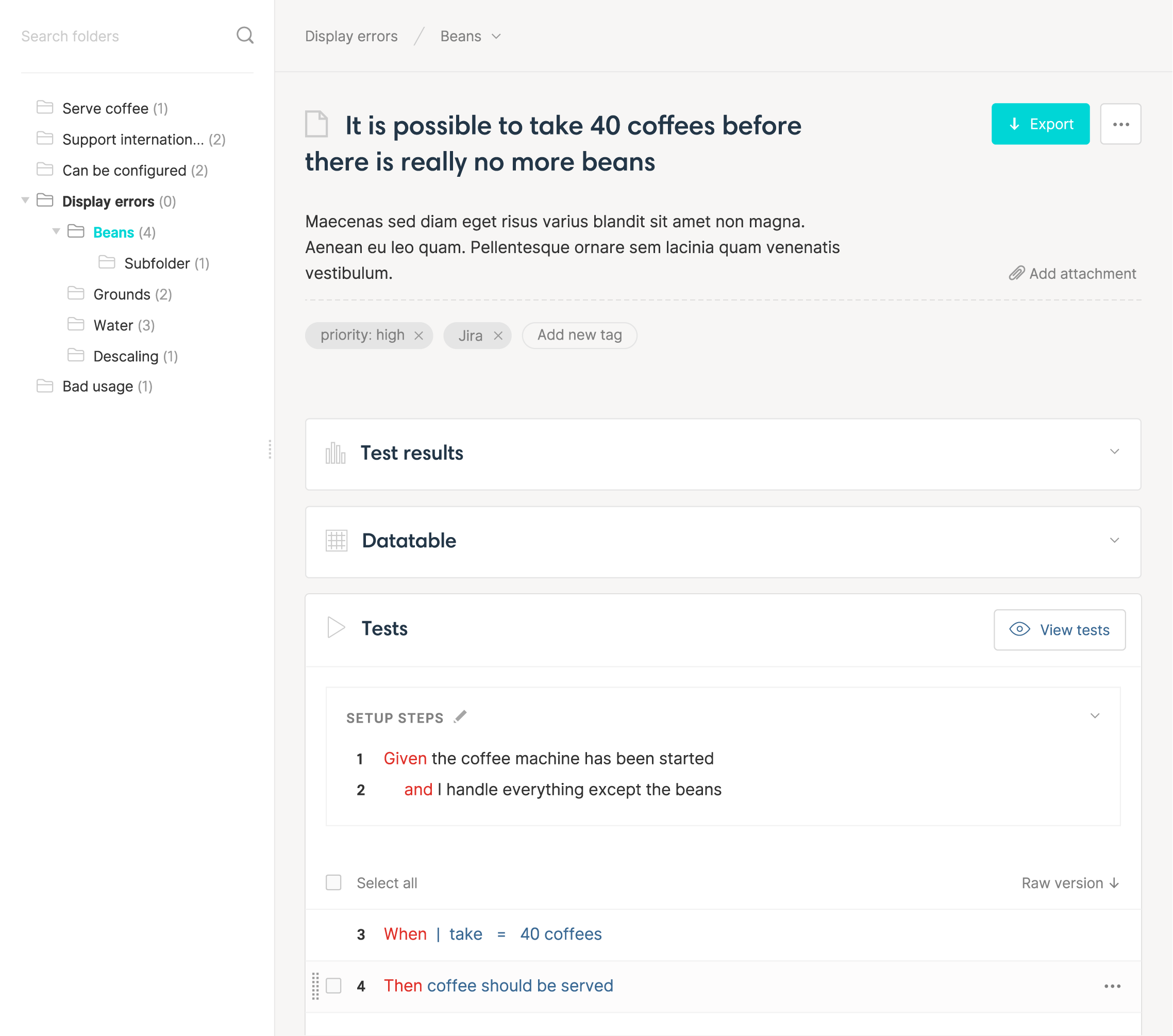
Task: Click the SETUP STEPS label
Action: tap(395, 718)
